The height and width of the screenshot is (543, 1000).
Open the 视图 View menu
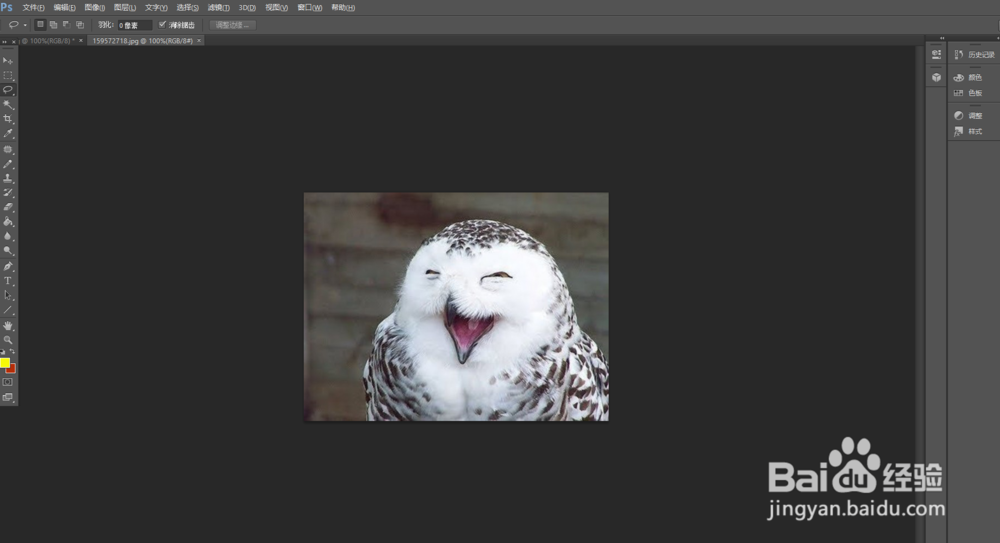[x=276, y=8]
